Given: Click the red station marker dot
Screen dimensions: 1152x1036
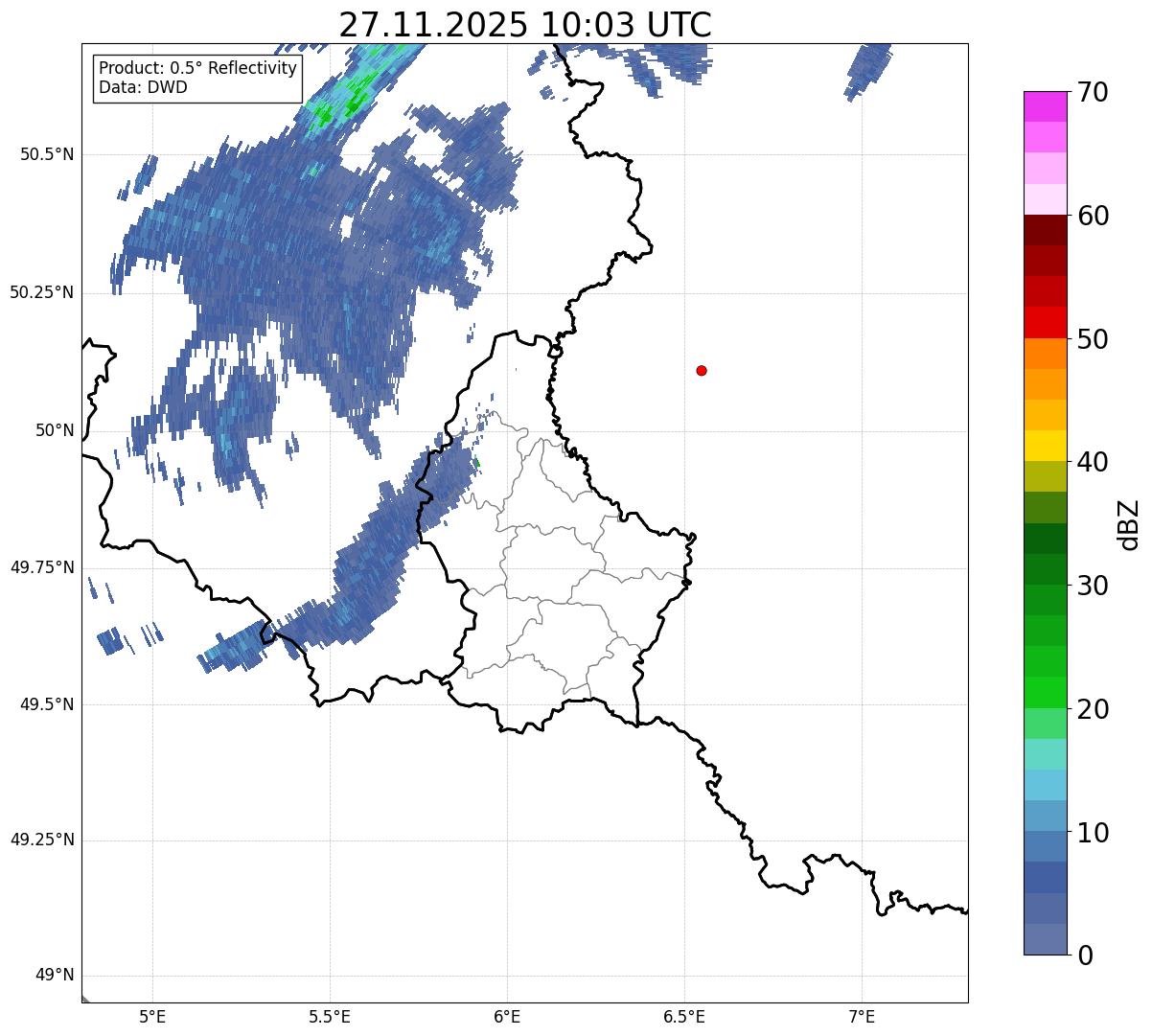Looking at the screenshot, I should pos(702,371).
